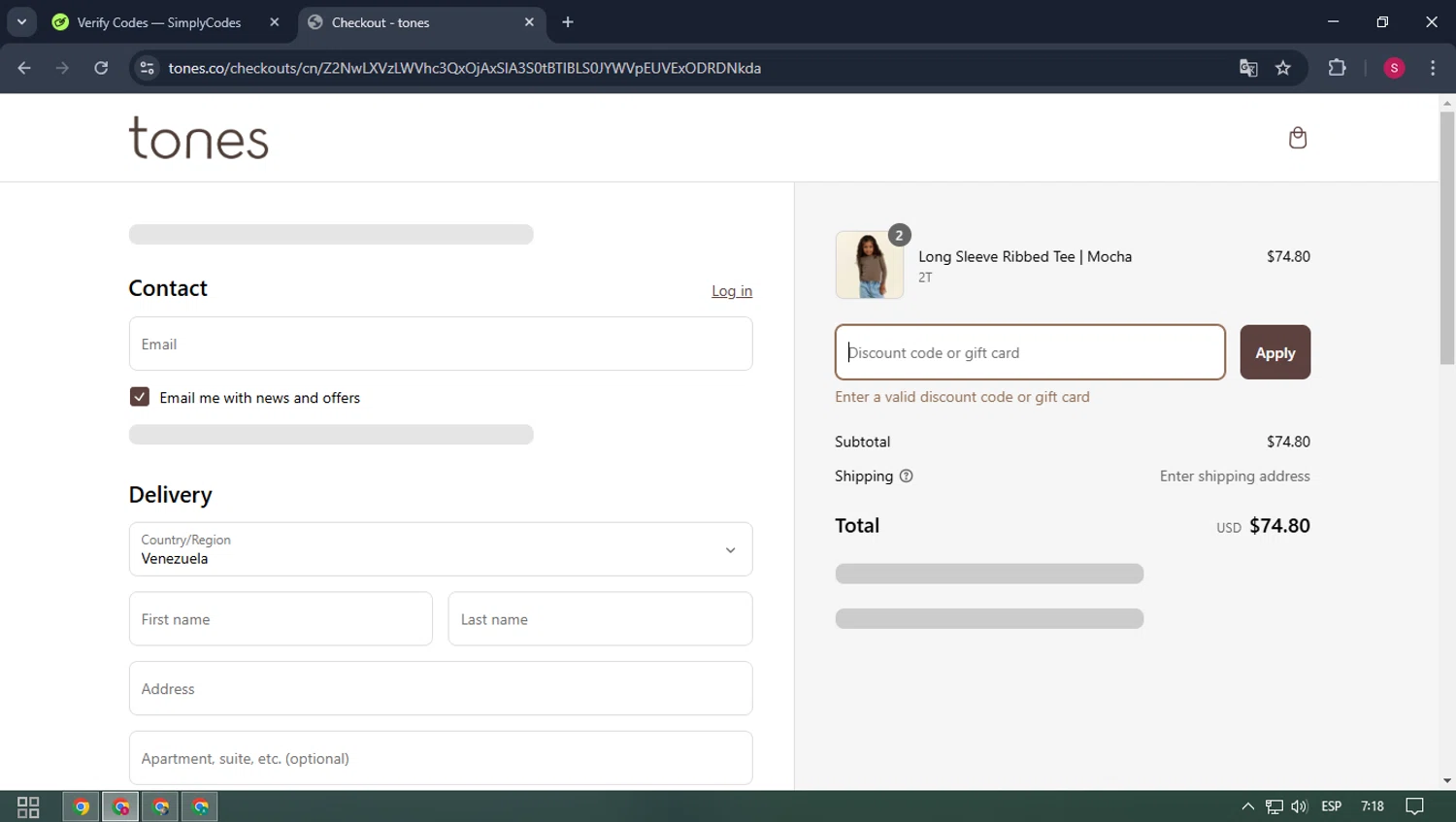The width and height of the screenshot is (1456, 822).
Task: Reload the checkout page
Action: 101,68
